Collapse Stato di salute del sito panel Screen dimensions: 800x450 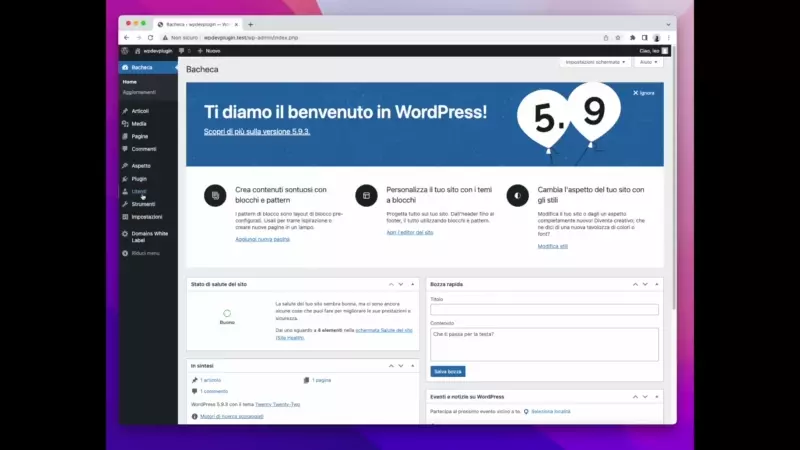(412, 284)
